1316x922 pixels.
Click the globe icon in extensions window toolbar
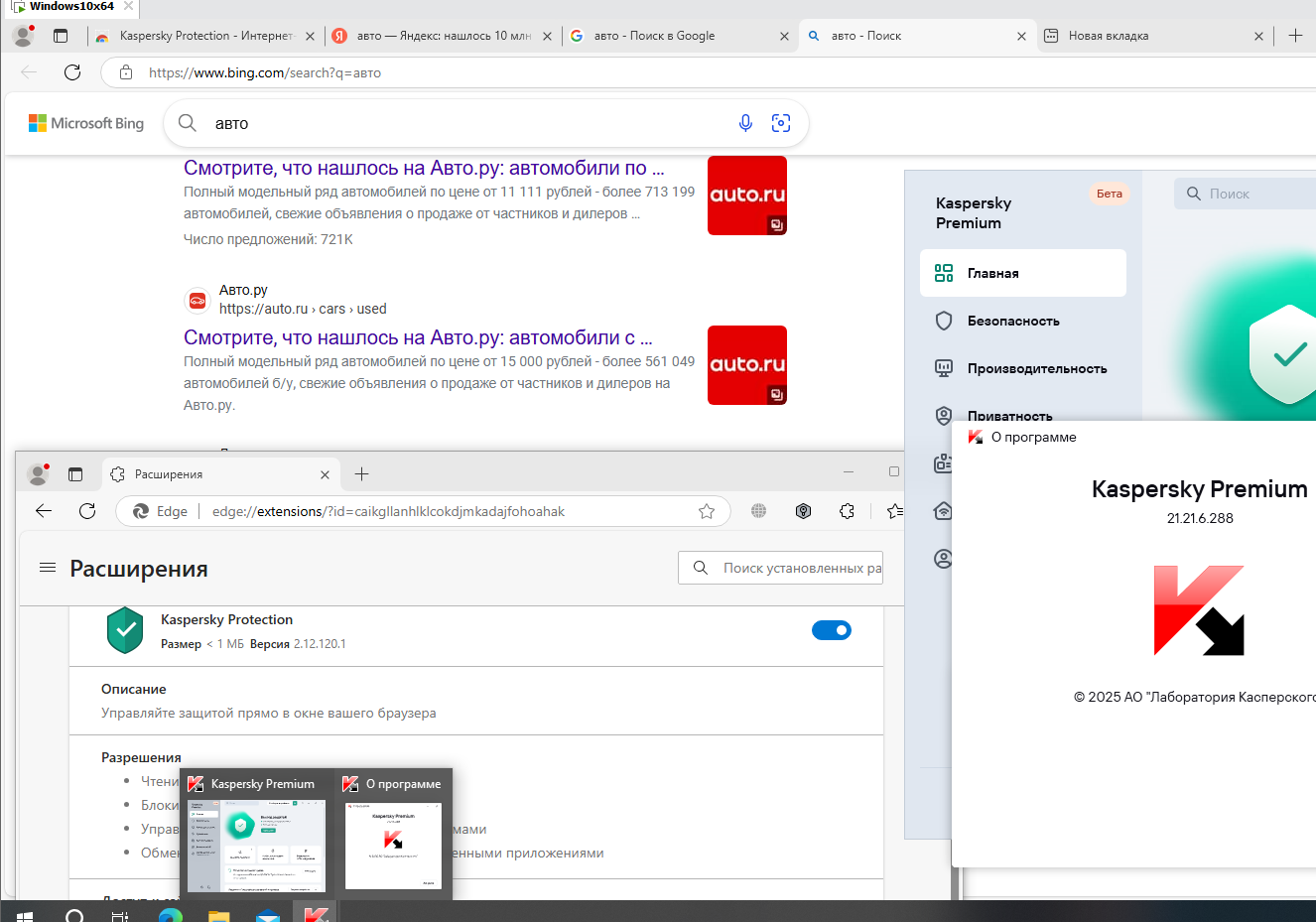pyautogui.click(x=759, y=511)
